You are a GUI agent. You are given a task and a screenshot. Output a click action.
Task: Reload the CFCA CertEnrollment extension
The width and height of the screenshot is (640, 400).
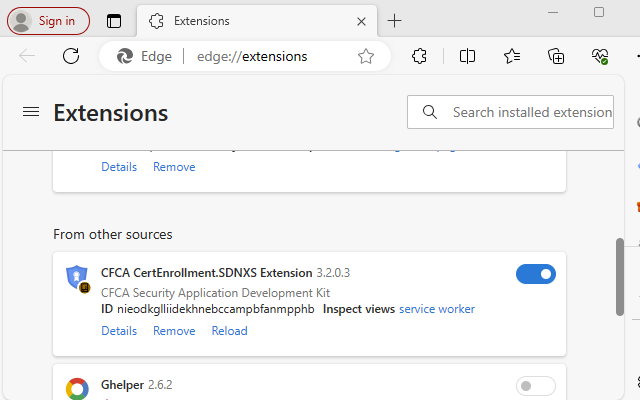coord(229,331)
